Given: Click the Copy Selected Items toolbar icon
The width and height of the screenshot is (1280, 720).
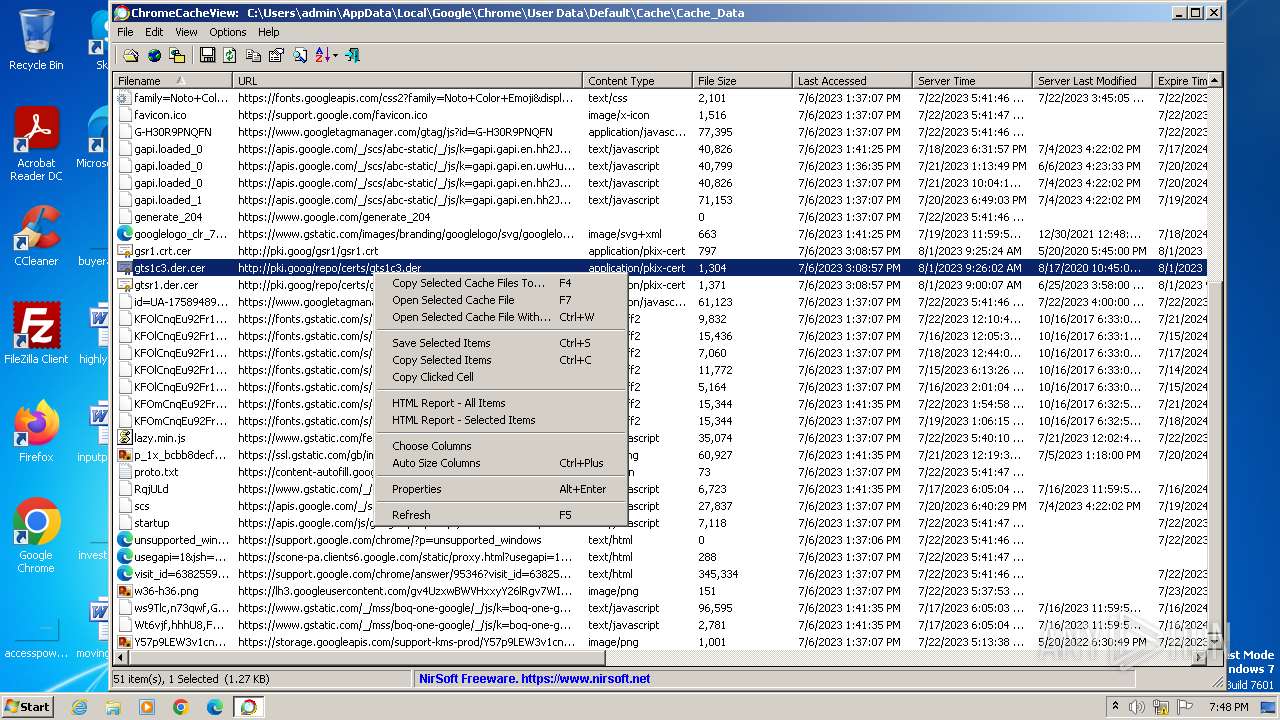Looking at the screenshot, I should (253, 55).
